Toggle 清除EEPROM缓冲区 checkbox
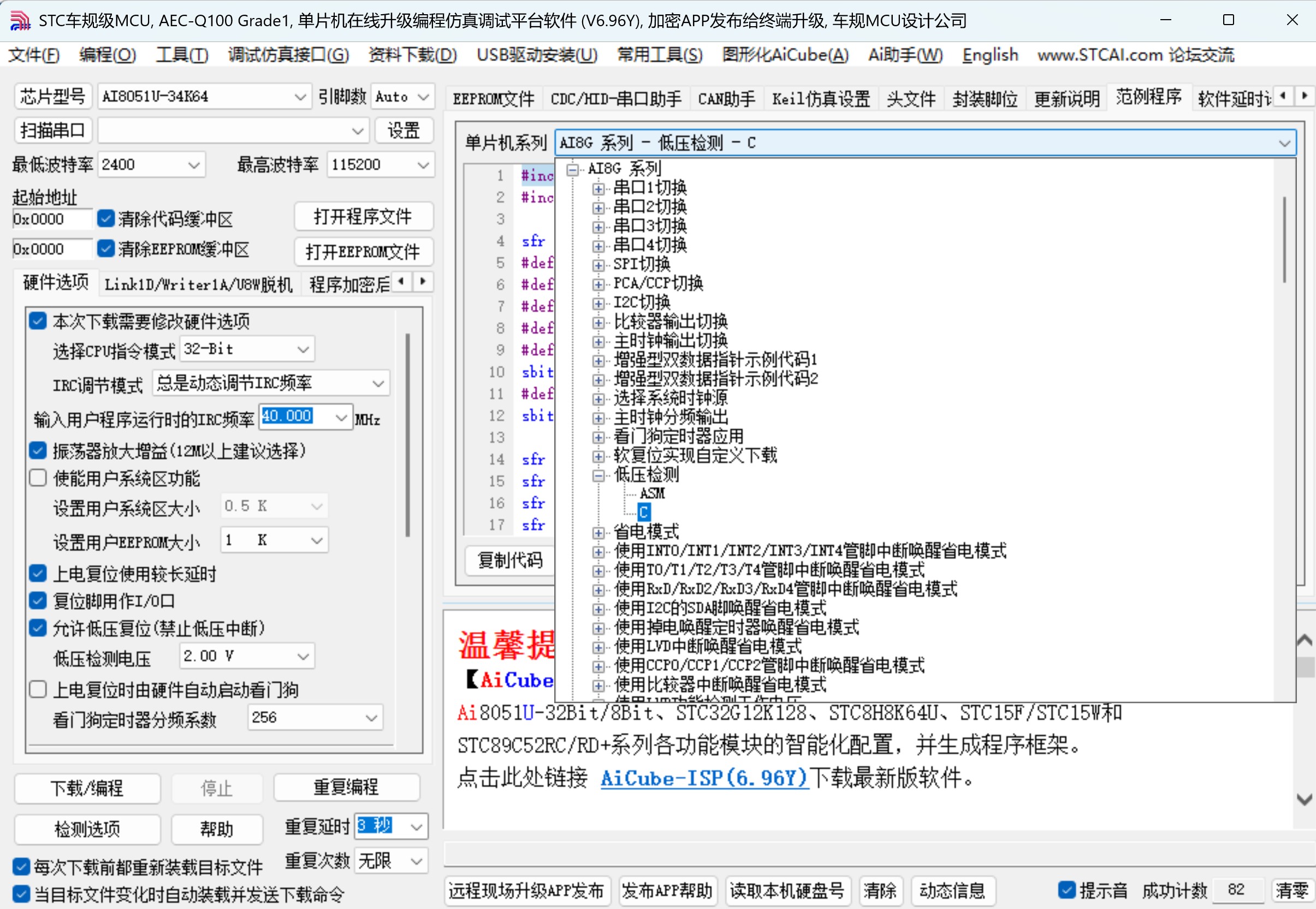 [106, 249]
